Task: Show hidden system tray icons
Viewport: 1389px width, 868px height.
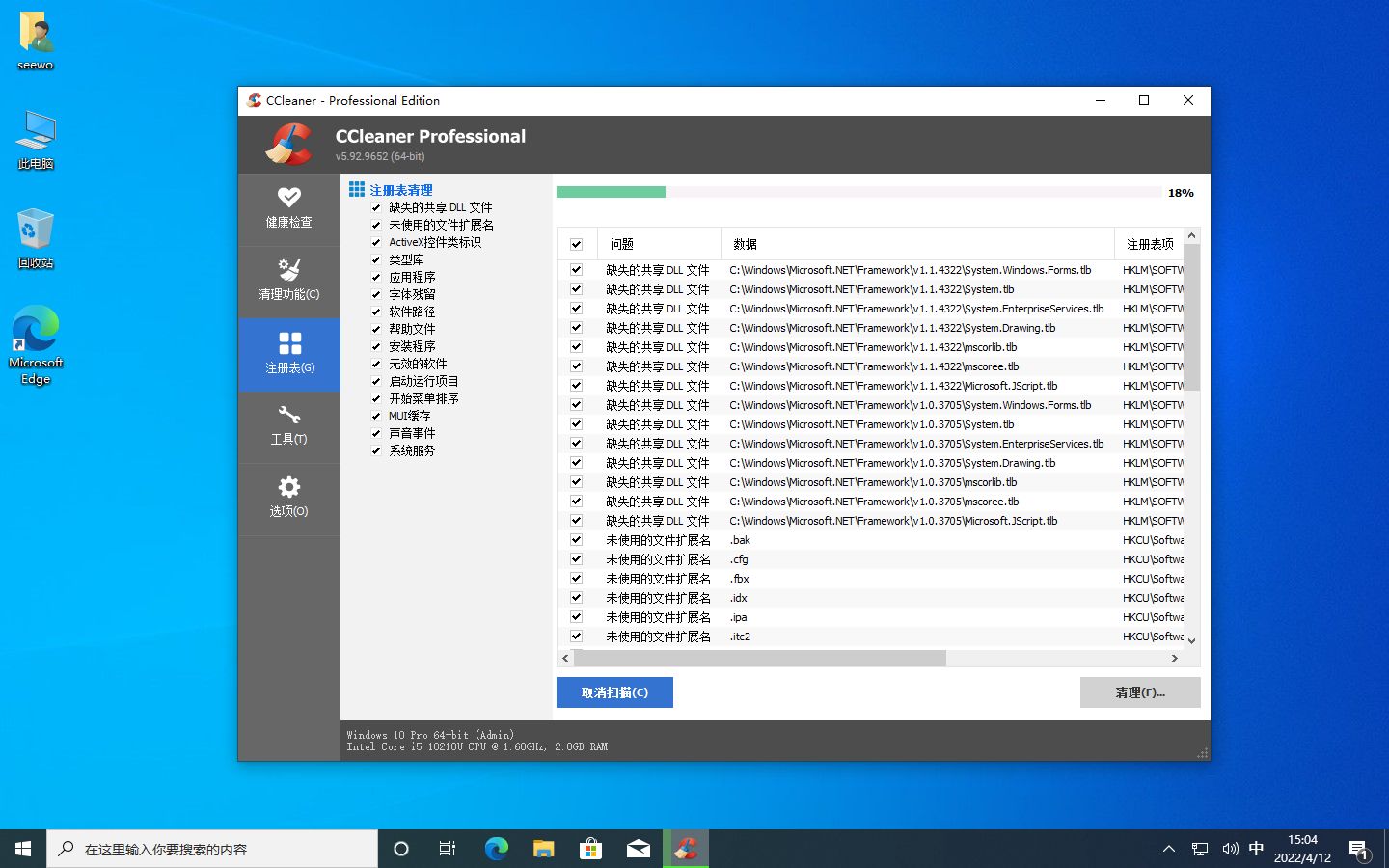Action: 1169,849
